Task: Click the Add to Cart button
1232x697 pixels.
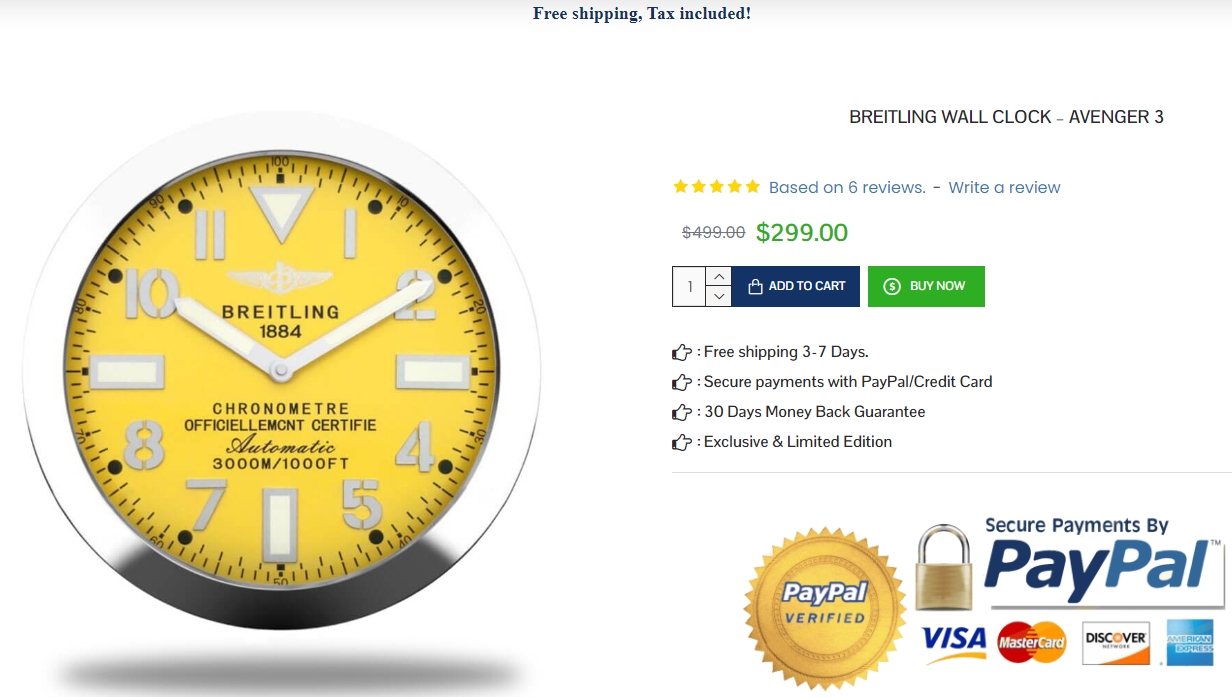Action: point(795,286)
